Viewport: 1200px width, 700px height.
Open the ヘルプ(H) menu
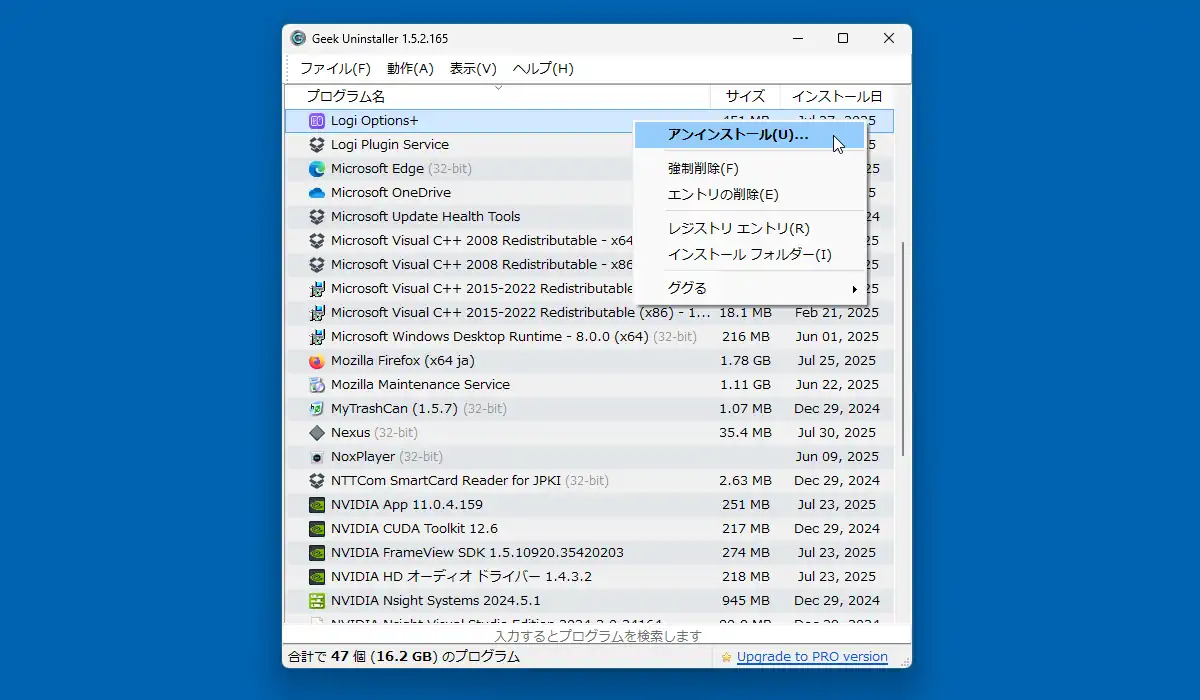543,69
